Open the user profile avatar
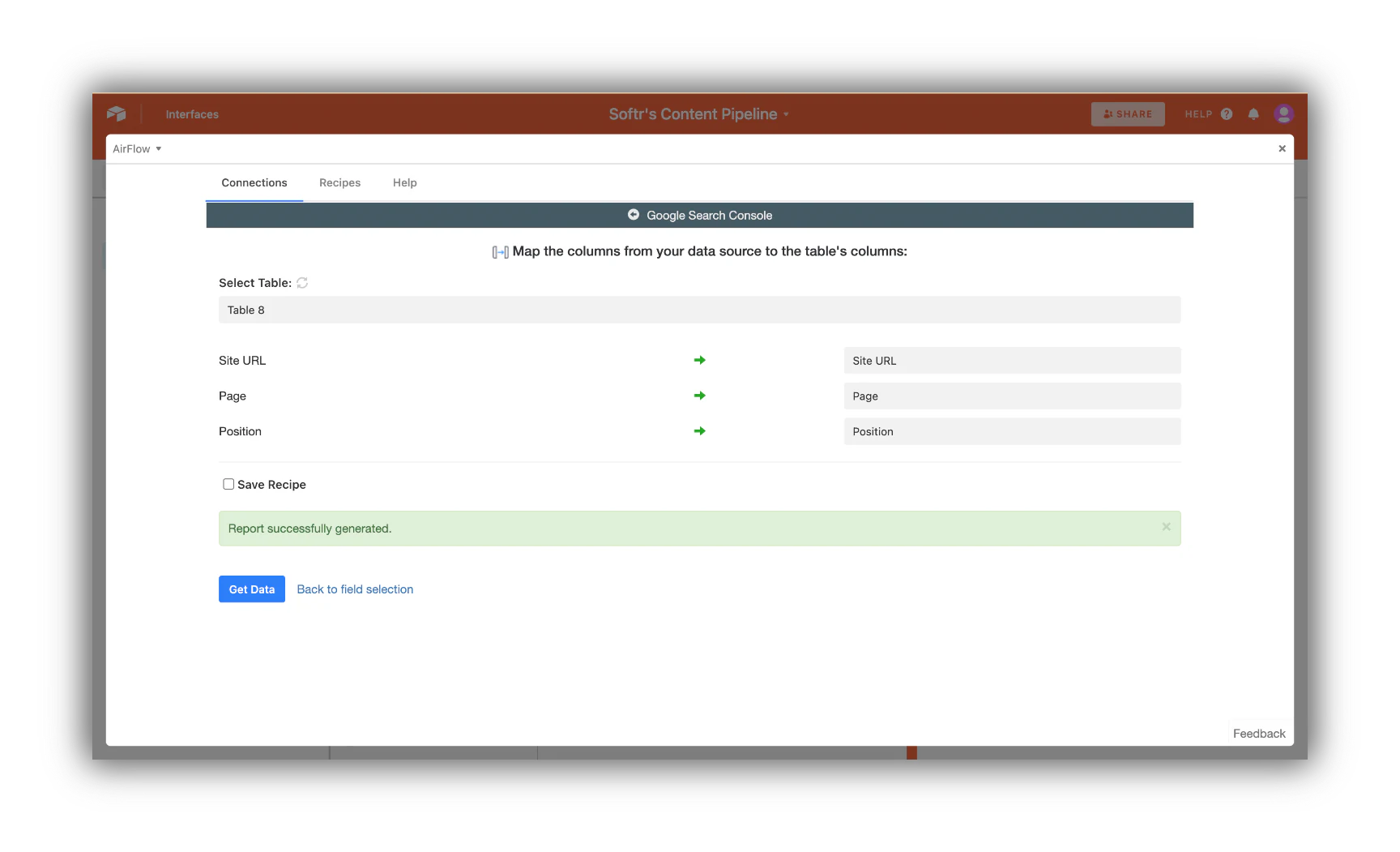Viewport: 1400px width, 852px height. 1283,114
